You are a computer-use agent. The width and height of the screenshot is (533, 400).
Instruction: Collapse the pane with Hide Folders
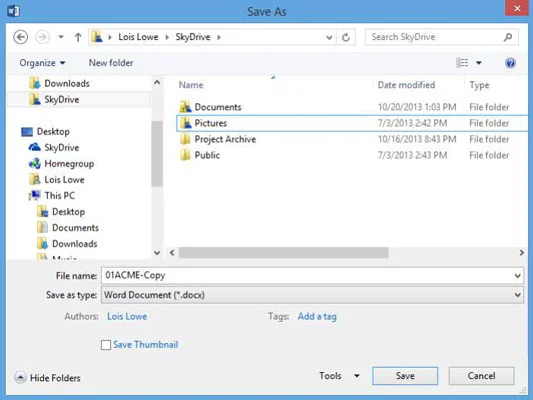48,378
